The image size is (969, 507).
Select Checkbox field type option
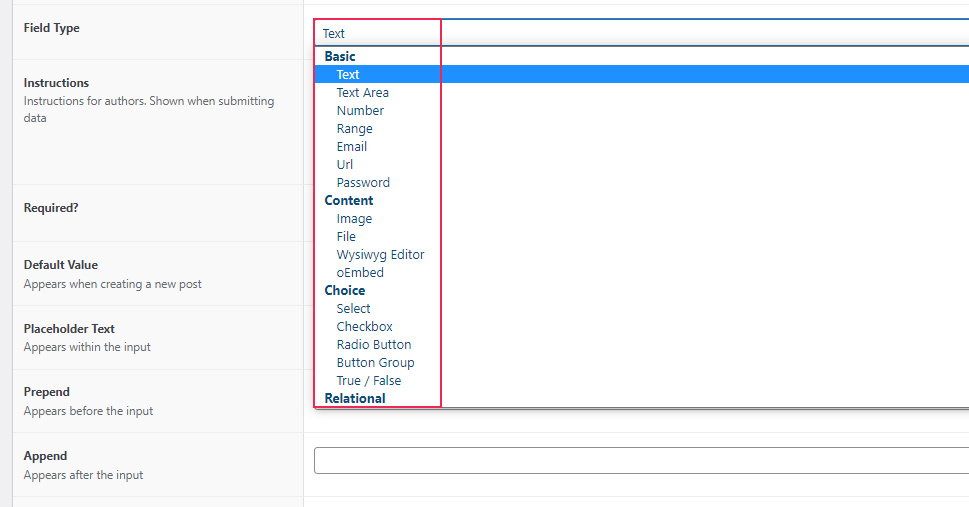(x=365, y=326)
